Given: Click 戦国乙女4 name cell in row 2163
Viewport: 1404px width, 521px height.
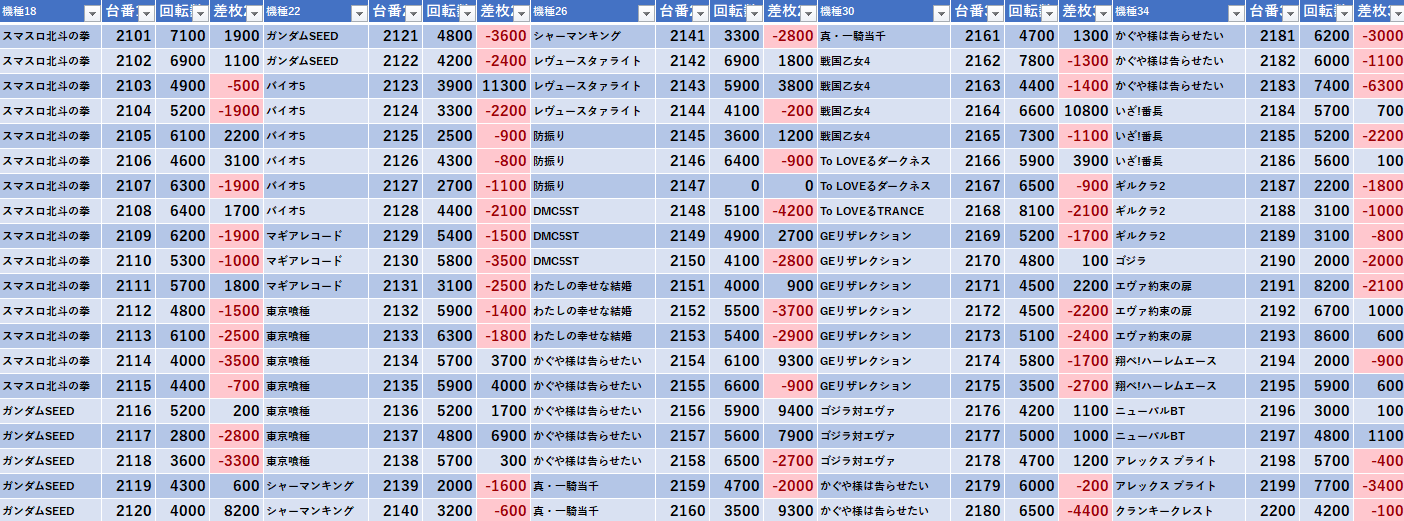Looking at the screenshot, I should point(883,86).
